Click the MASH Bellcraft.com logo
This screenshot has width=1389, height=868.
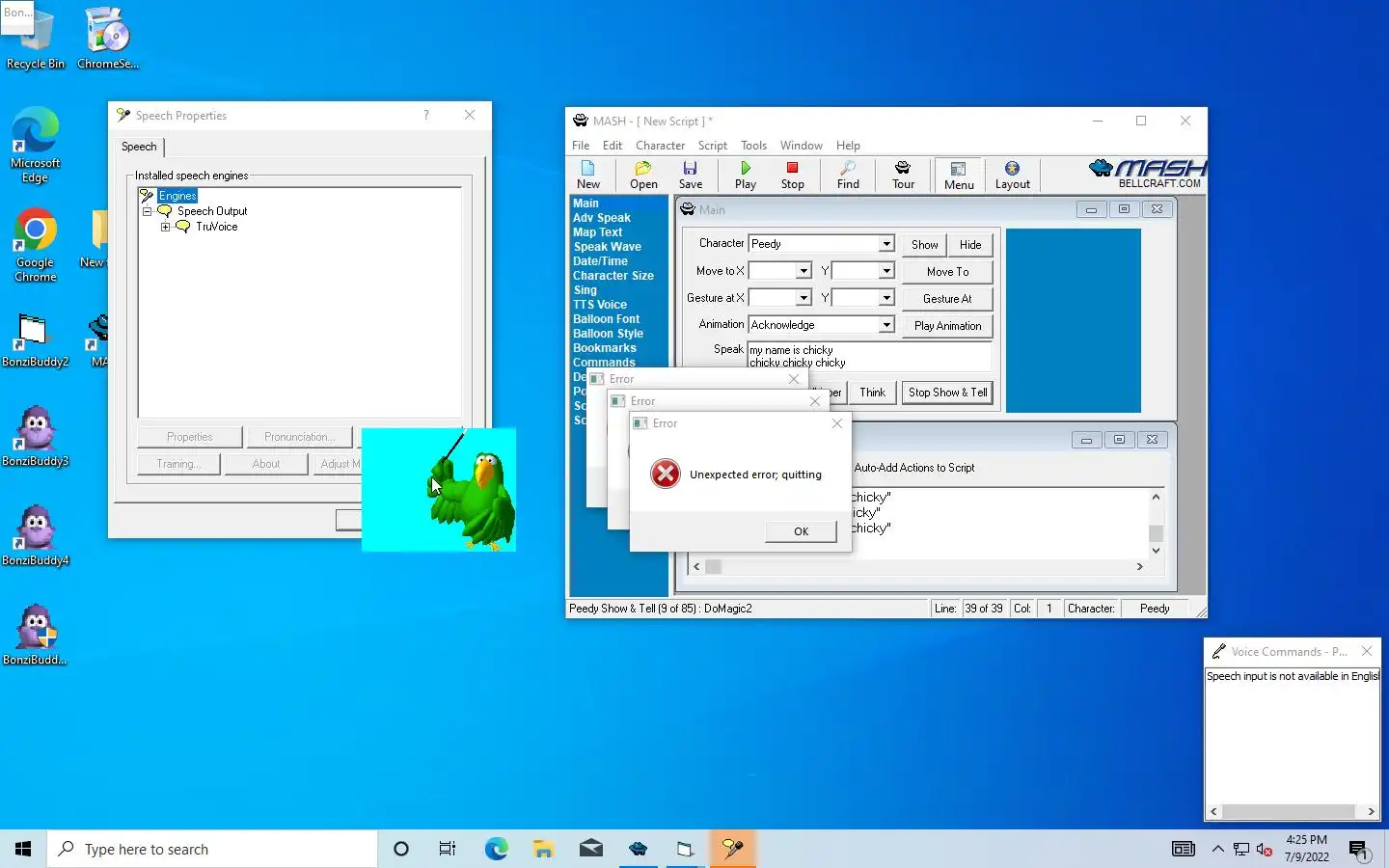coord(1147,174)
